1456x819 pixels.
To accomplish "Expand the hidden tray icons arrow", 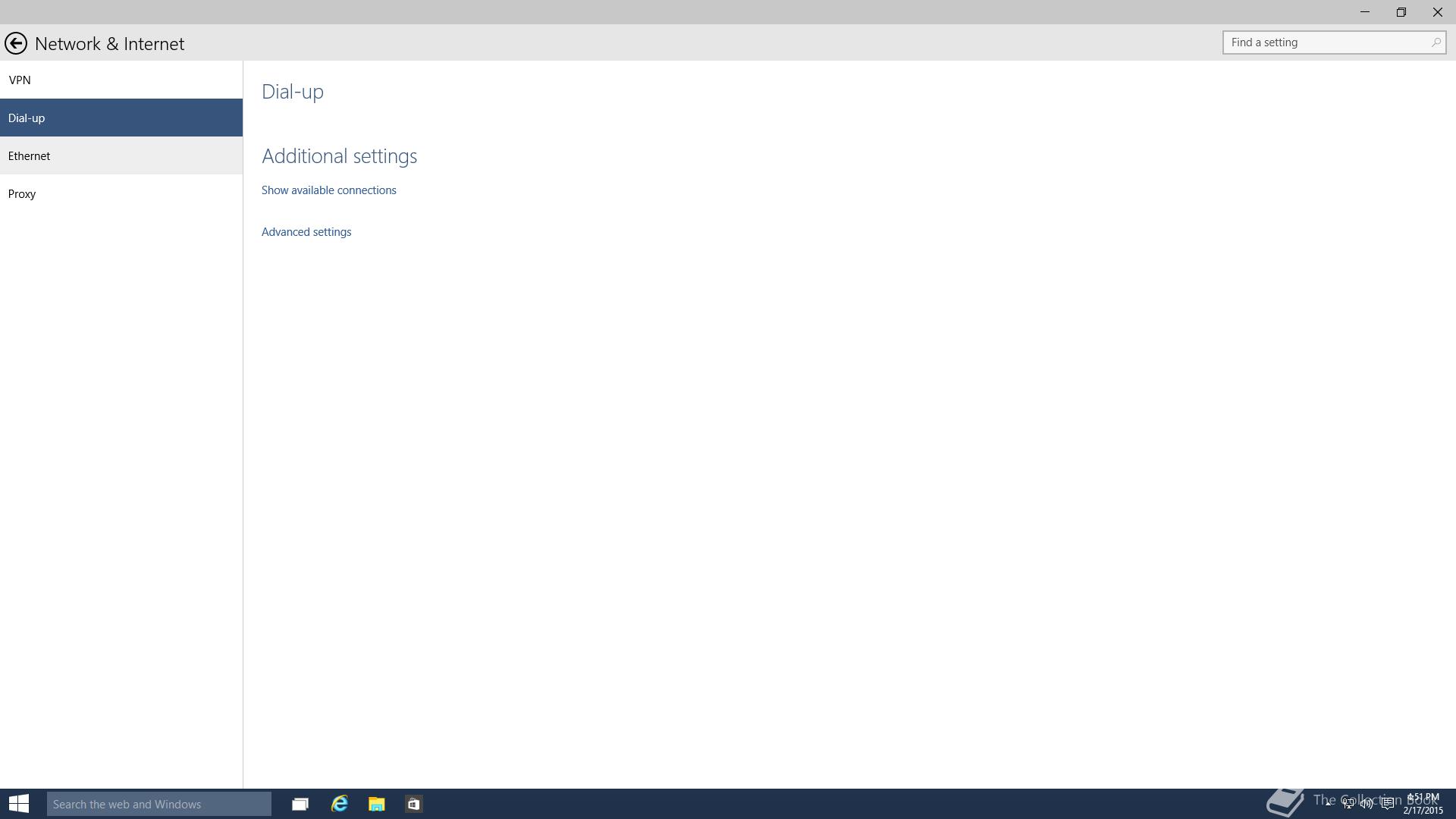I will point(1329,802).
